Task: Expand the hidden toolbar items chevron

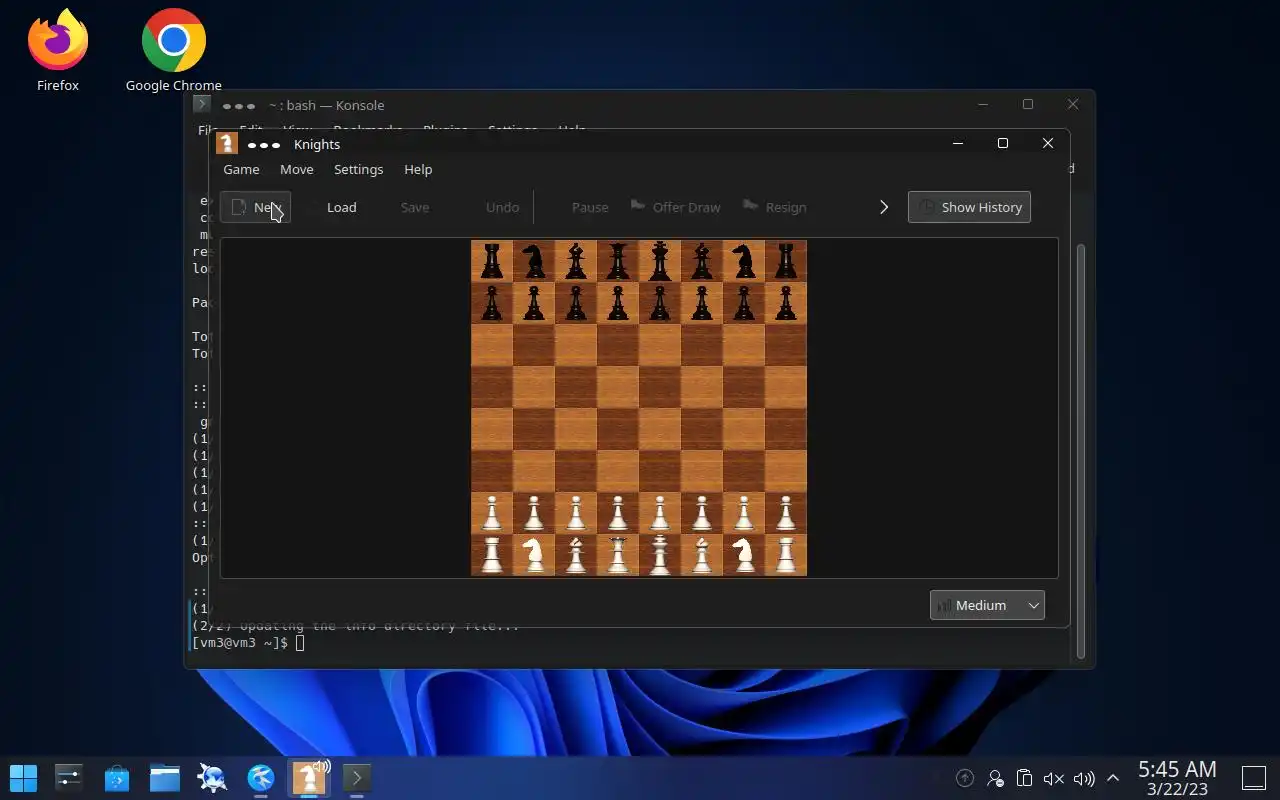Action: (x=884, y=207)
